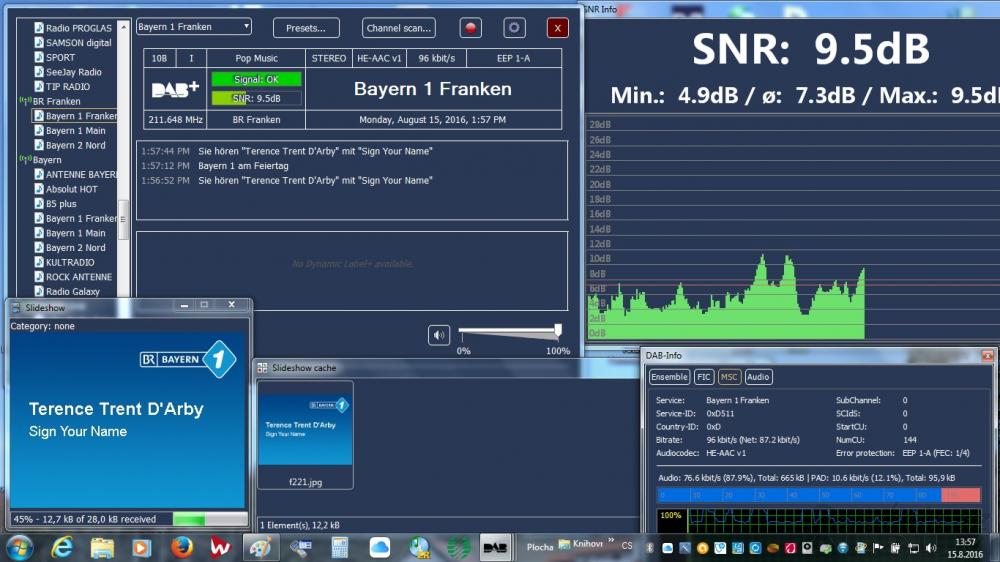This screenshot has height=562, width=1000.
Task: Open the Plocha desktop toolbar
Action: tap(540, 547)
